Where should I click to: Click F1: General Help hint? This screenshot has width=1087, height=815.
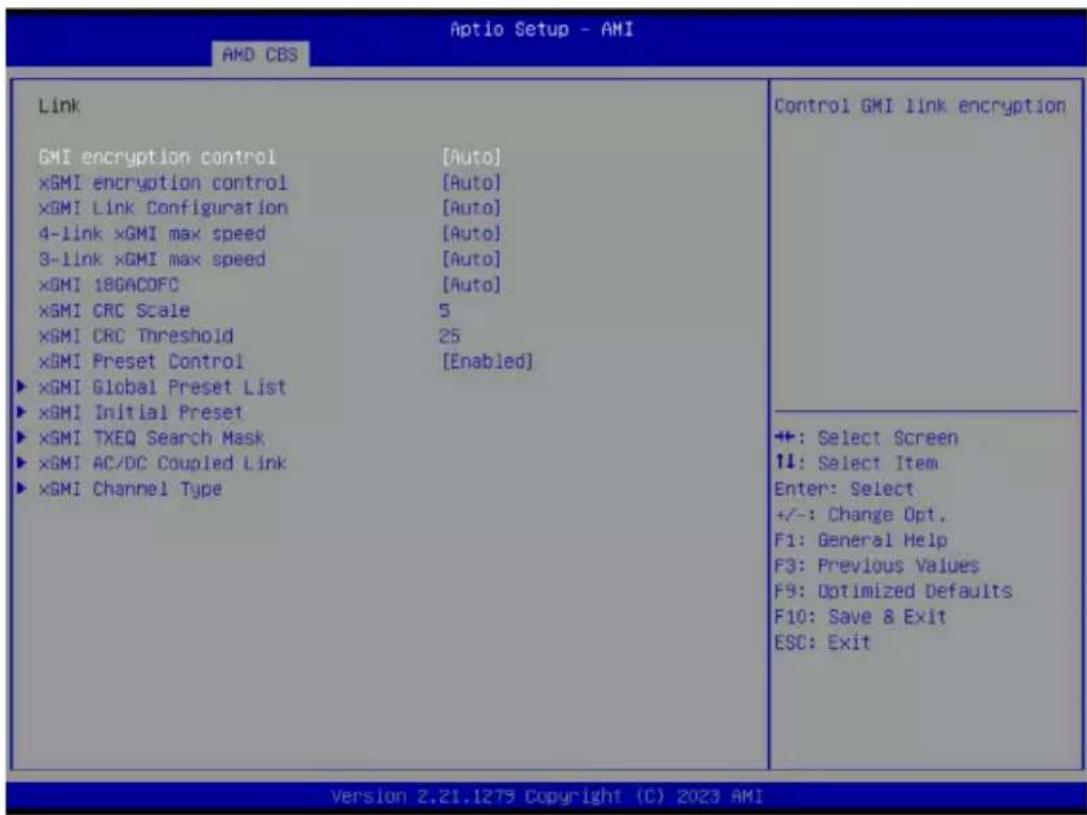(860, 540)
